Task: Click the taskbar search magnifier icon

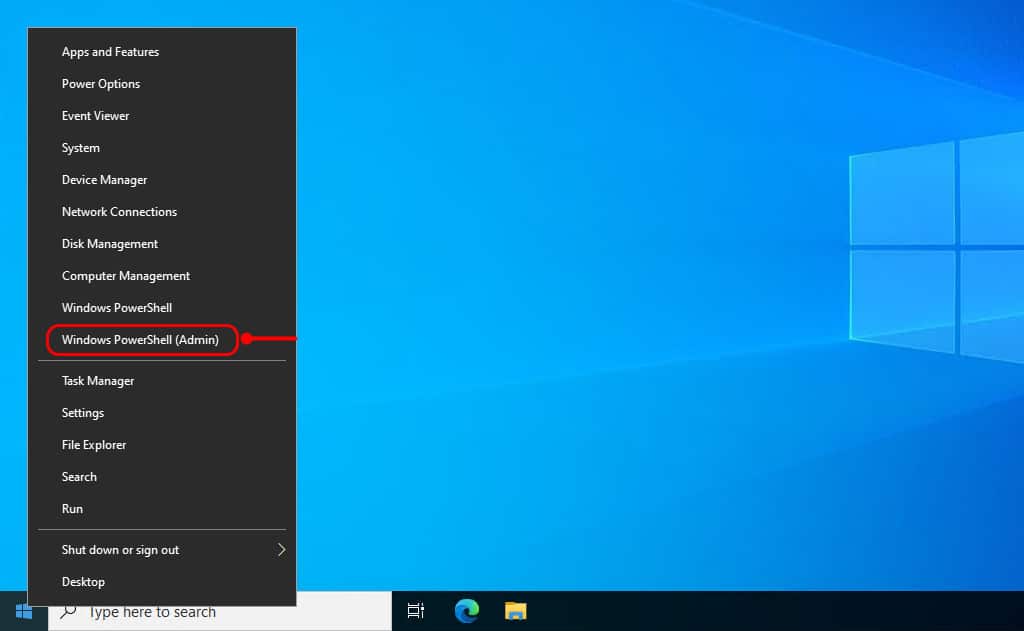Action: (68, 611)
